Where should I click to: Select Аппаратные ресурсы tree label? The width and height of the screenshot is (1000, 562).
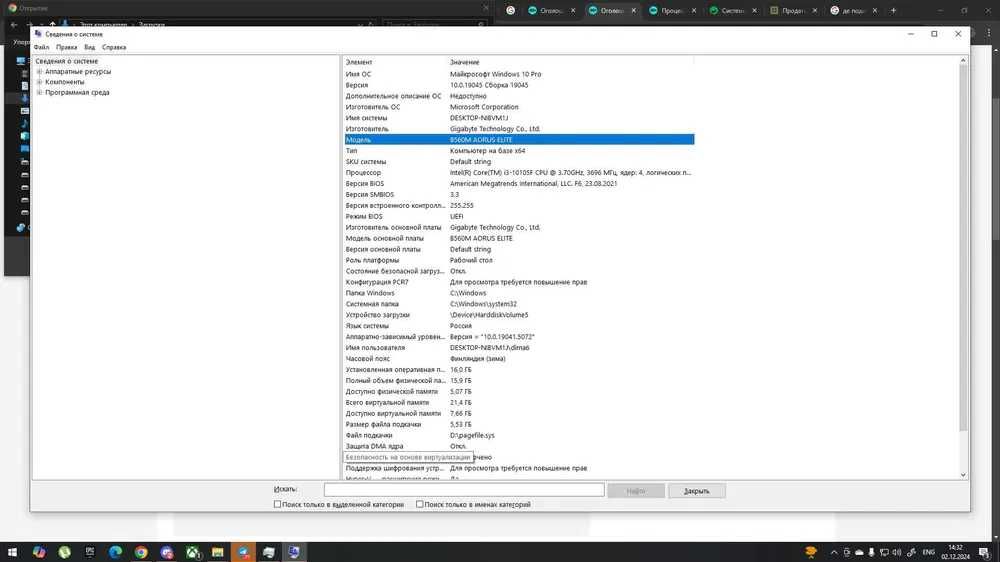pos(78,71)
